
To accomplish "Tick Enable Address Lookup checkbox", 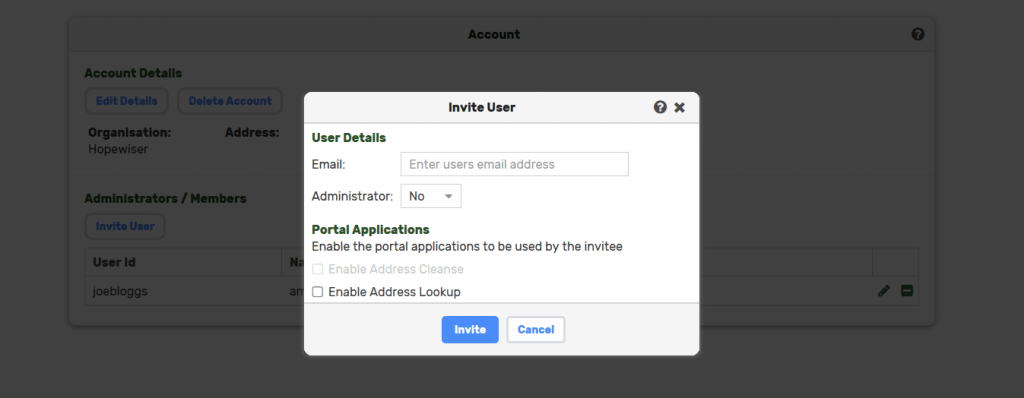I will [x=317, y=292].
